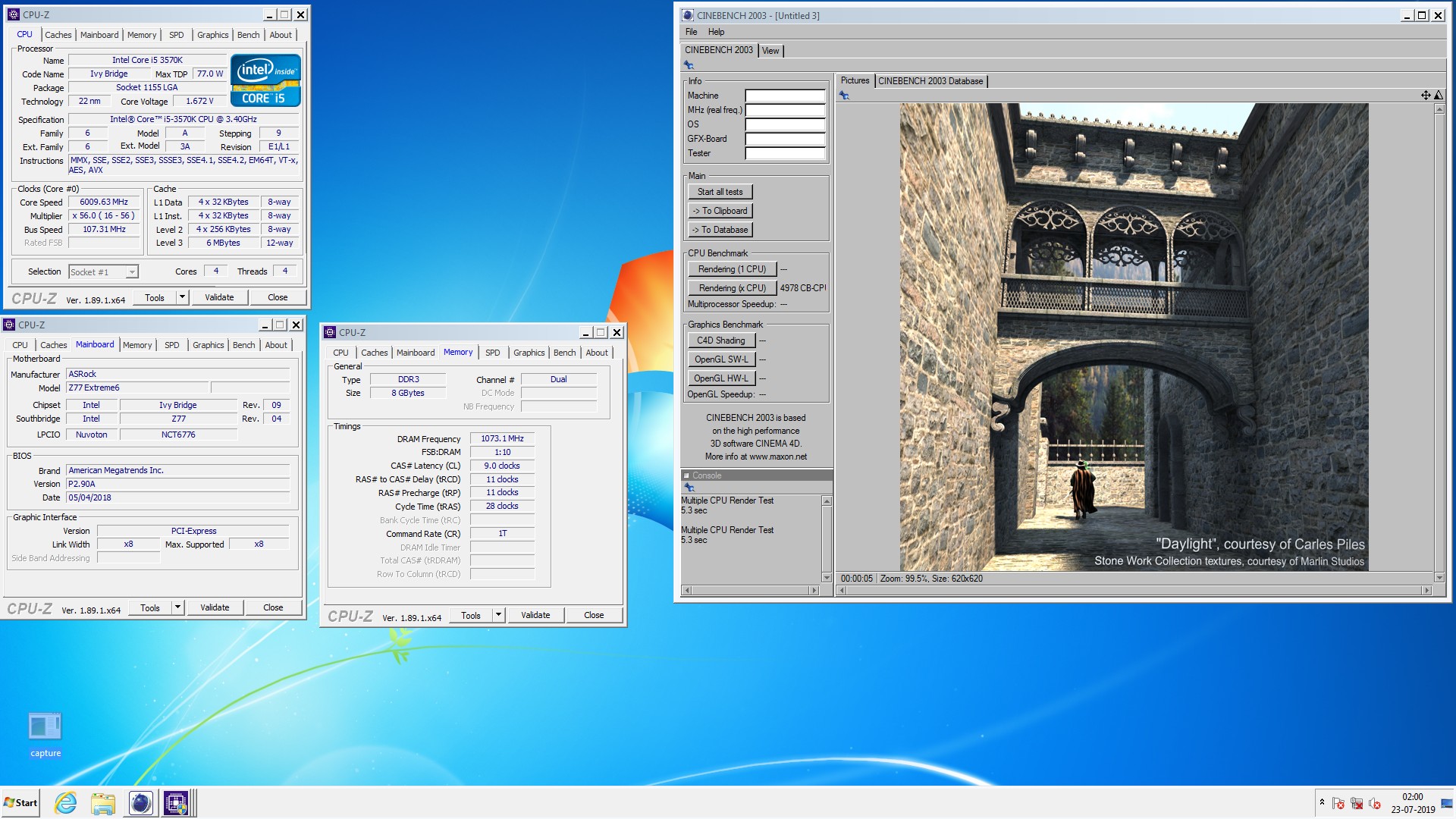Viewport: 1456px width, 819px height.
Task: Run the OpenGL HW-L test
Action: point(721,378)
